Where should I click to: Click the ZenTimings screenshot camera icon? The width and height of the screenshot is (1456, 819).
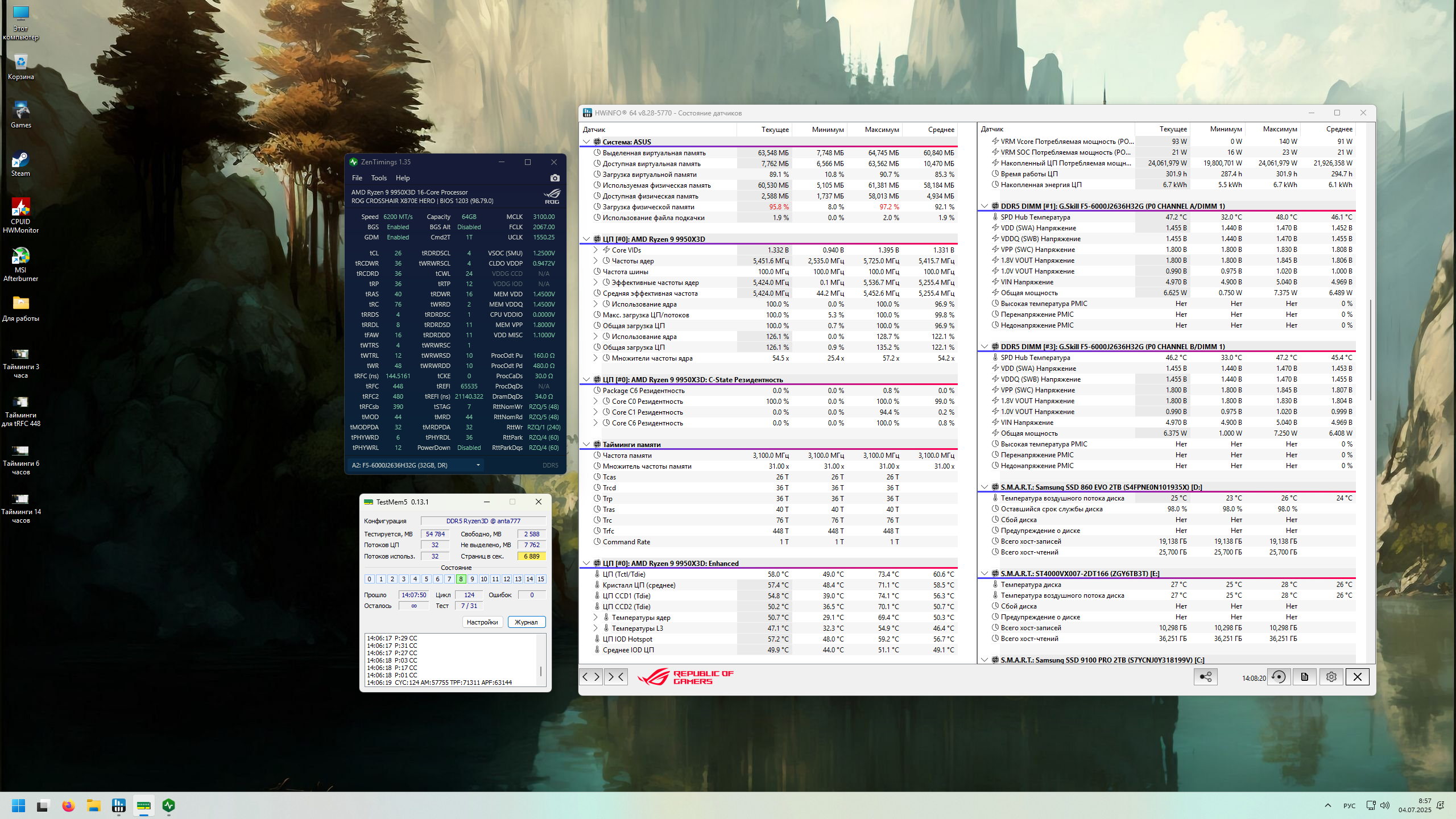[x=555, y=178]
